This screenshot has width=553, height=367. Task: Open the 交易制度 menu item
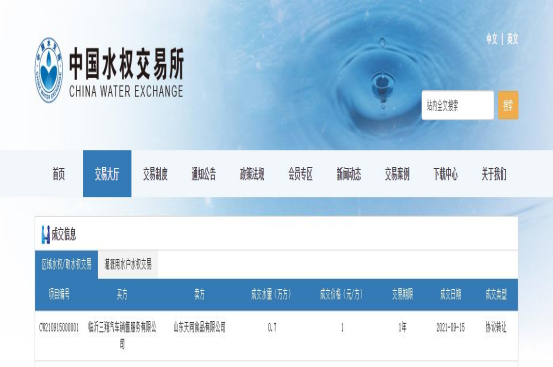[155, 174]
